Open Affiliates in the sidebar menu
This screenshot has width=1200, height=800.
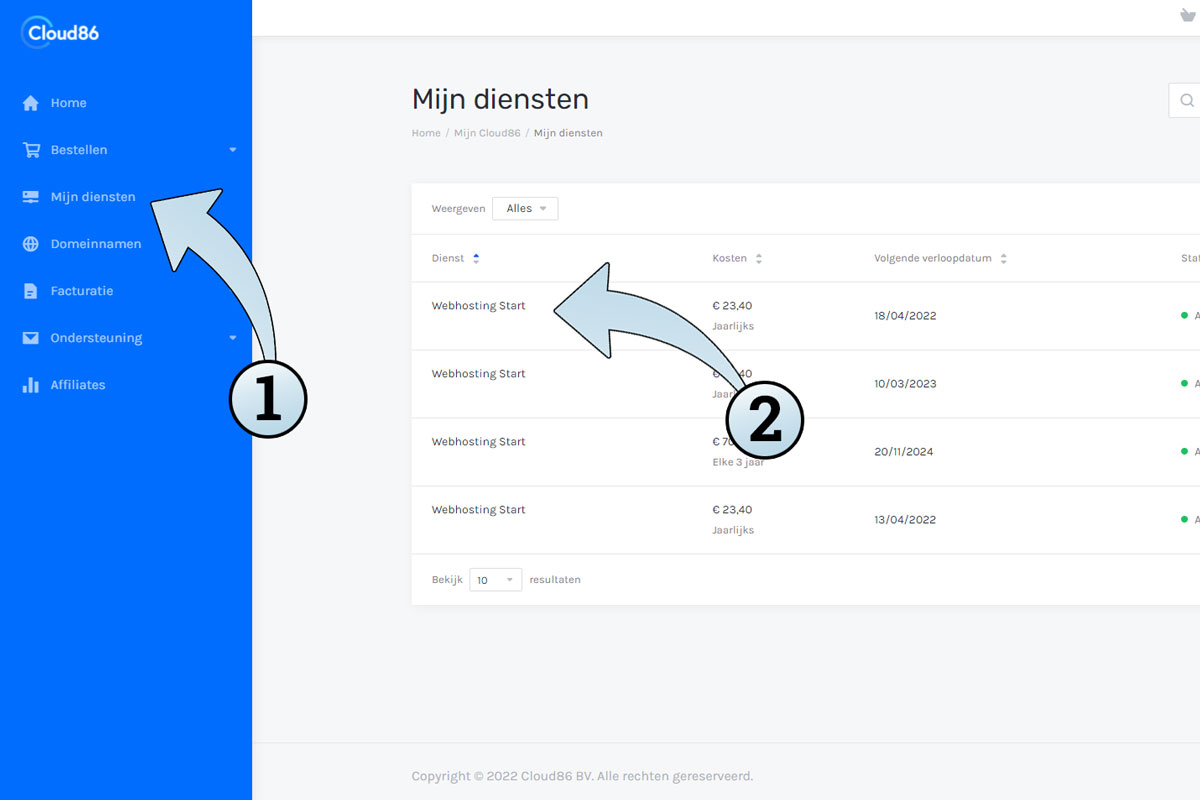pyautogui.click(x=78, y=385)
